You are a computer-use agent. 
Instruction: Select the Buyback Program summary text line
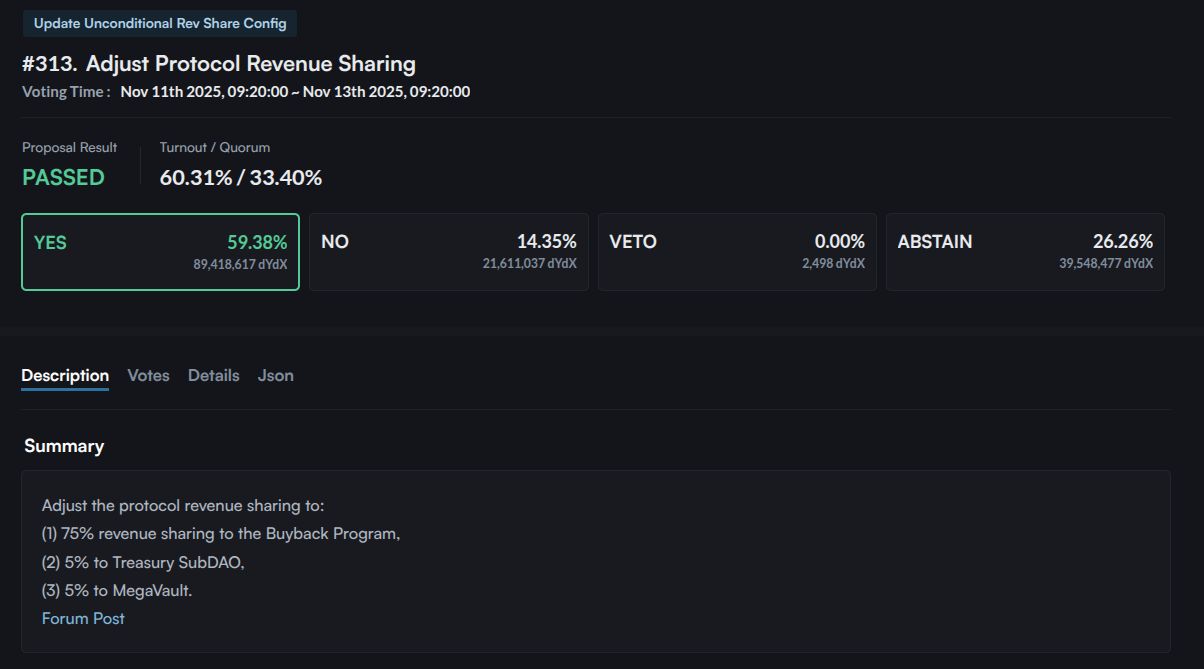tap(219, 533)
